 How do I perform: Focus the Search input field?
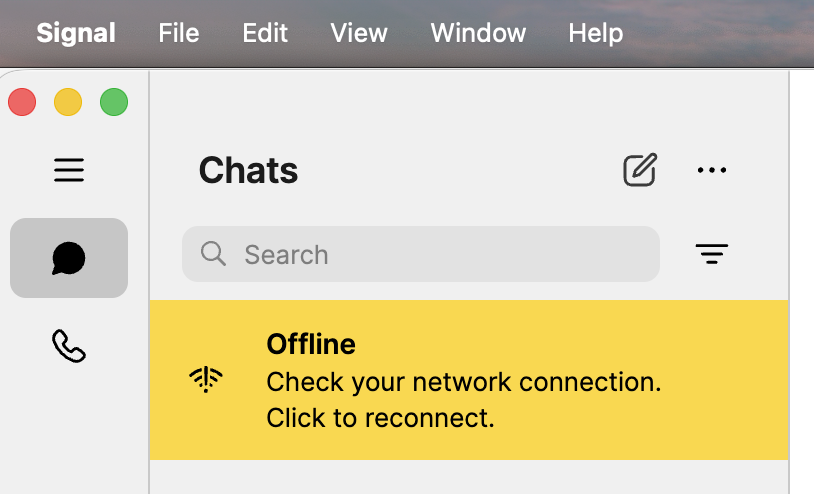[440, 255]
